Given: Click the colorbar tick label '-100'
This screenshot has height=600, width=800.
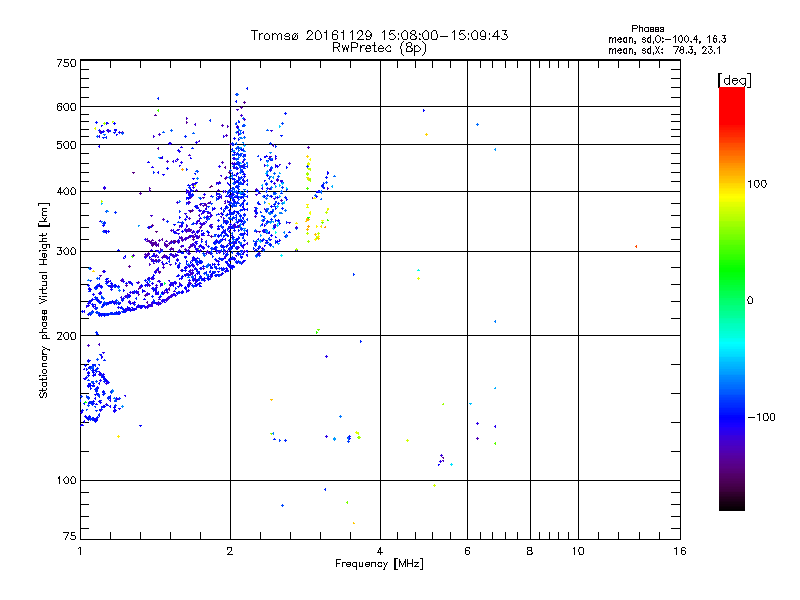Looking at the screenshot, I should (762, 417).
